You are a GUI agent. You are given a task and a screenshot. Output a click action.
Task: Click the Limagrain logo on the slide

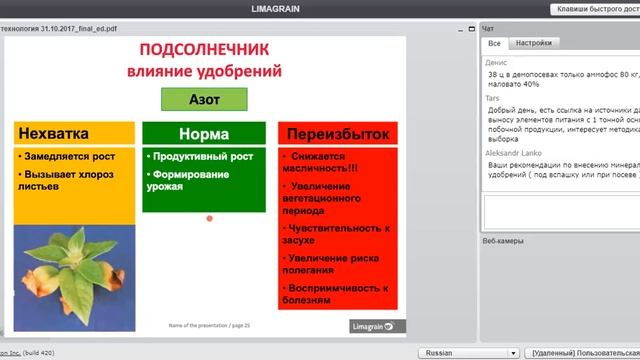coord(378,326)
